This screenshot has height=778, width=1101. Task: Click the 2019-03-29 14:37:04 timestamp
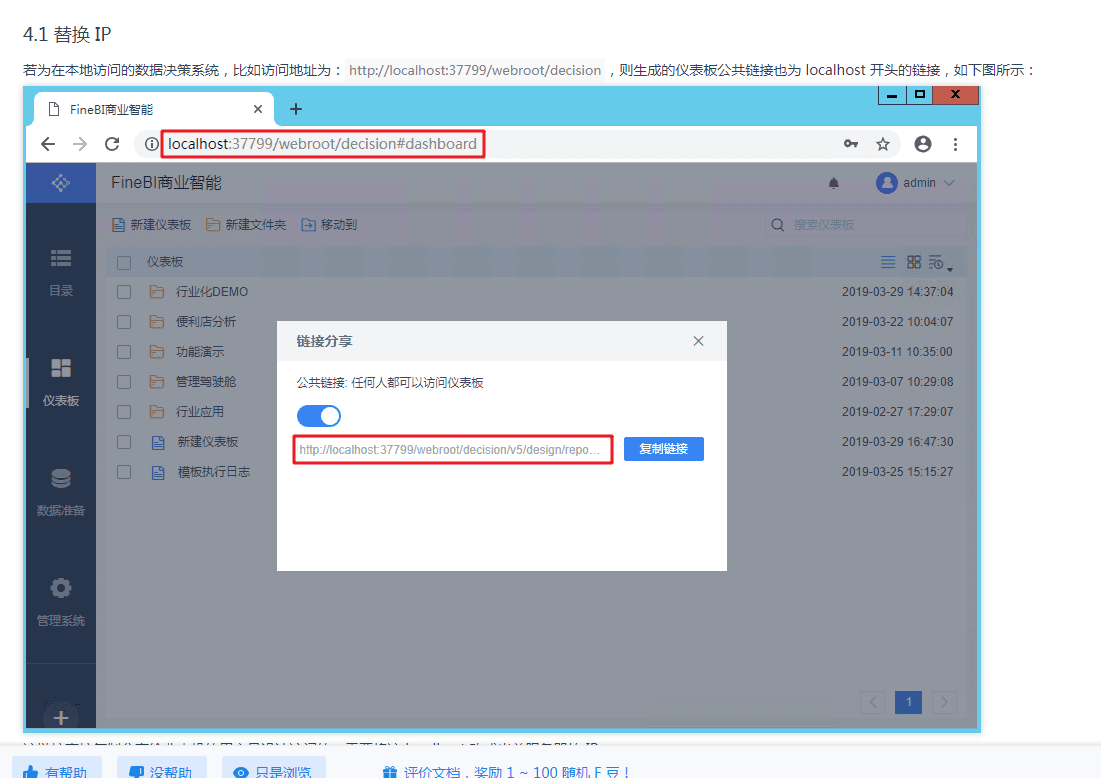tap(897, 292)
